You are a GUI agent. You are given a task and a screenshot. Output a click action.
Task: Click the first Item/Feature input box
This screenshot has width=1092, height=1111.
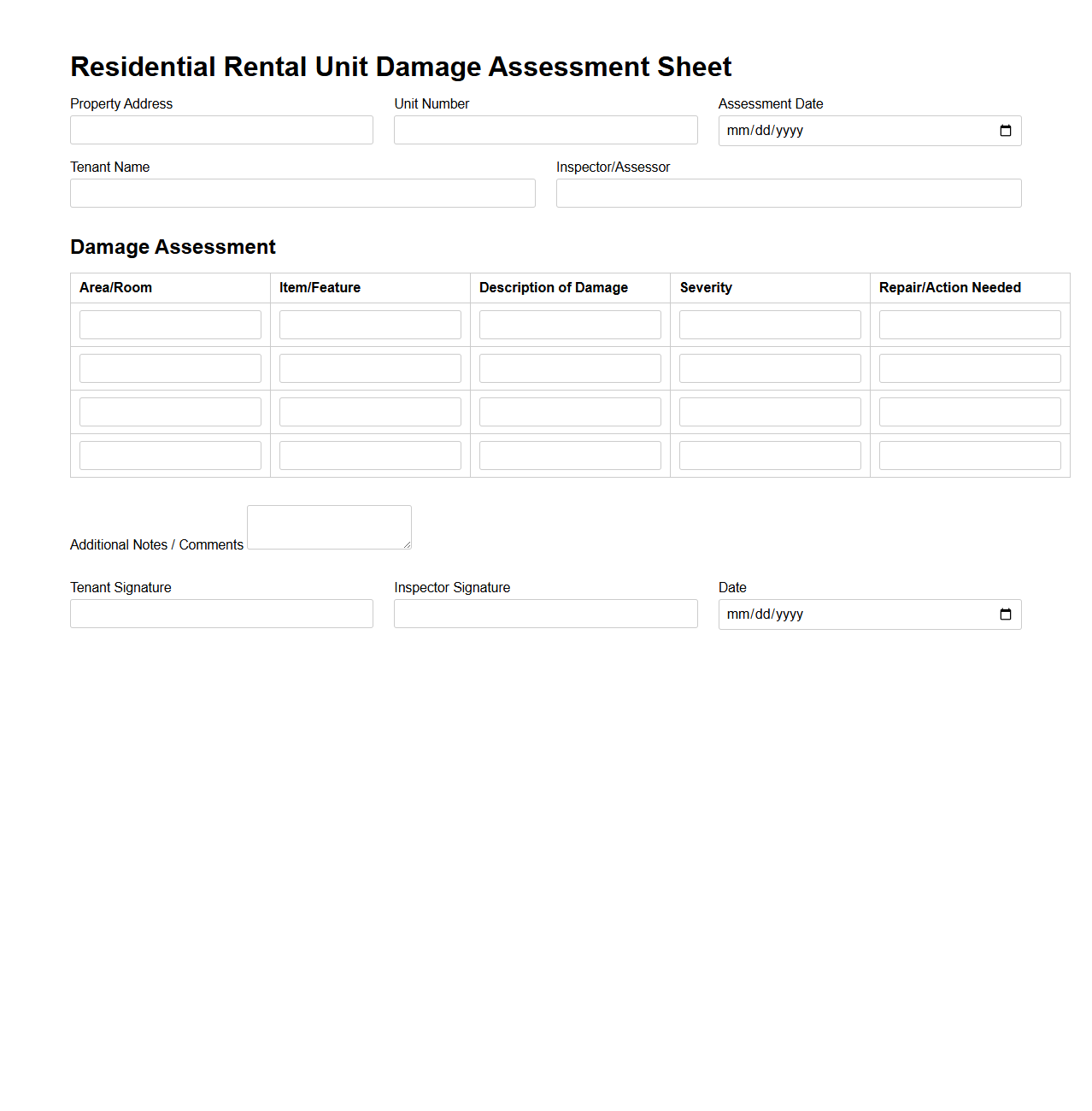(x=370, y=324)
